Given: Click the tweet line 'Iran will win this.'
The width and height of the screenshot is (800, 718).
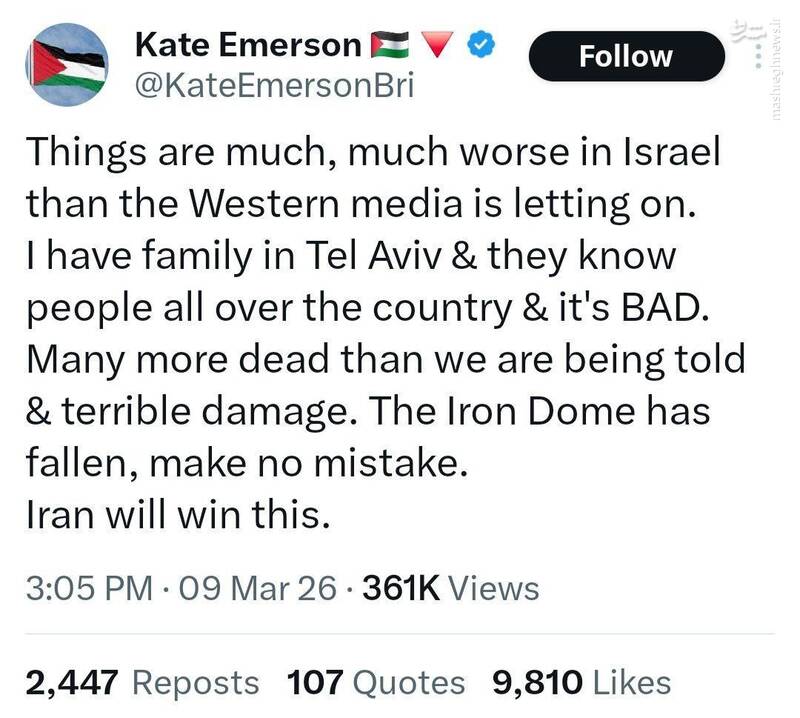Looking at the screenshot, I should tap(178, 514).
